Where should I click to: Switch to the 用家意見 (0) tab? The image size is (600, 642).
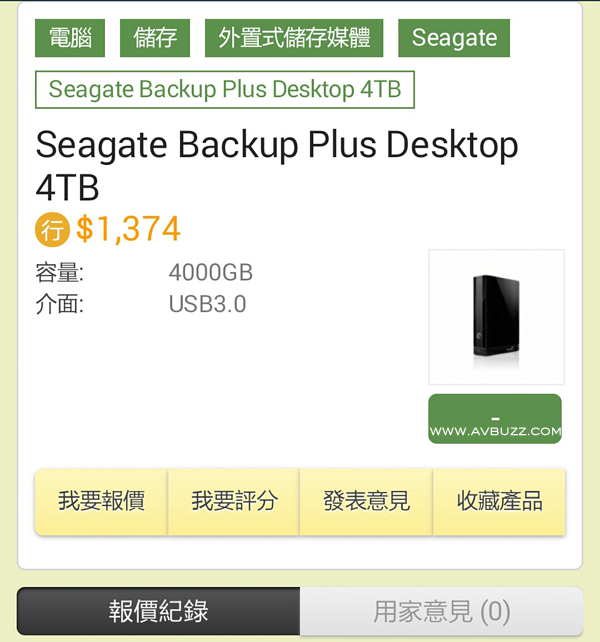(442, 611)
